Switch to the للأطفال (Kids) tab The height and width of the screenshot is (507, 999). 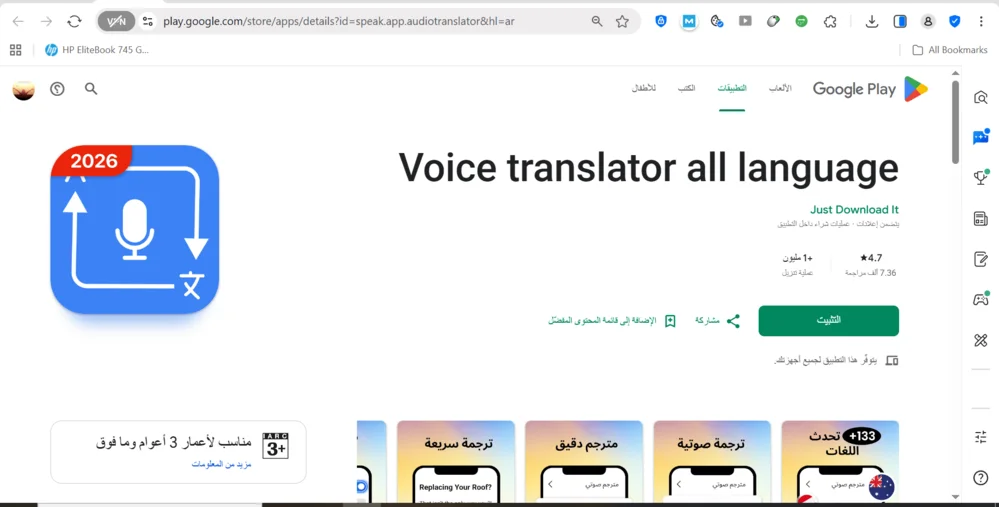coord(643,89)
